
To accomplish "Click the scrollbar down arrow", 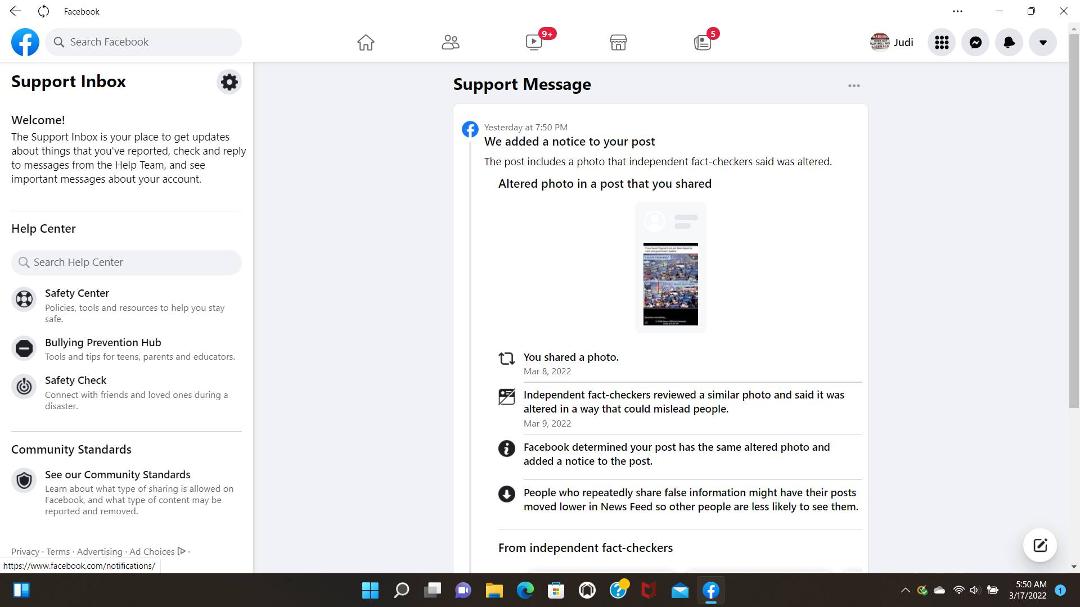I will click(x=1074, y=566).
